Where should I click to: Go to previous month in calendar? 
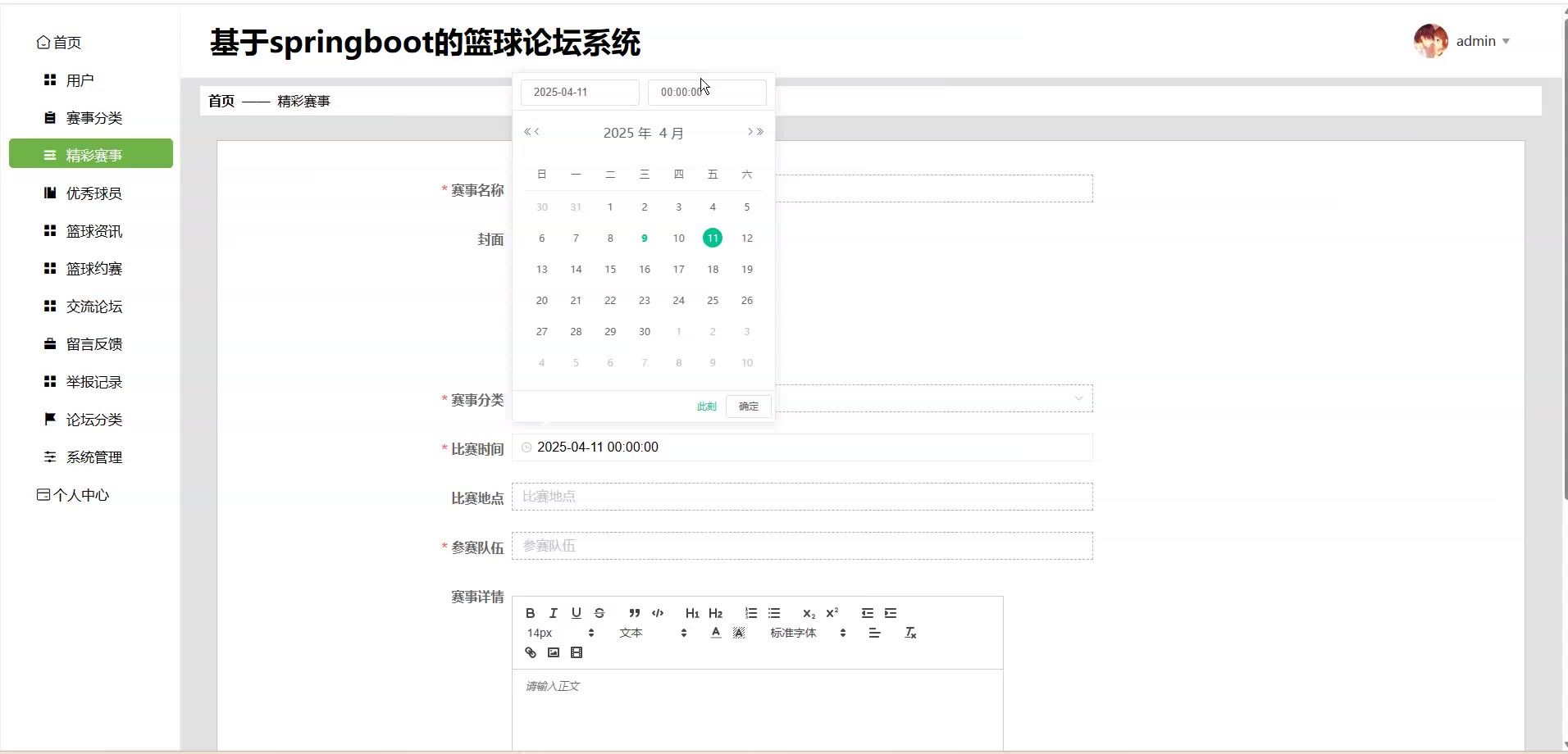(x=537, y=132)
